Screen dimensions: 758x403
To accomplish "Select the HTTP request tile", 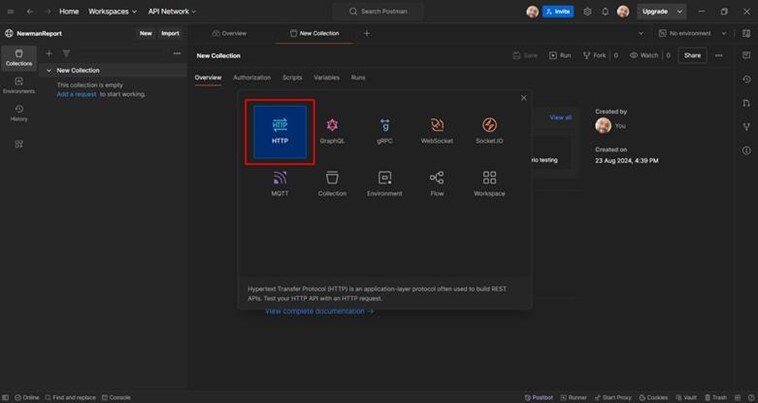I will point(279,130).
